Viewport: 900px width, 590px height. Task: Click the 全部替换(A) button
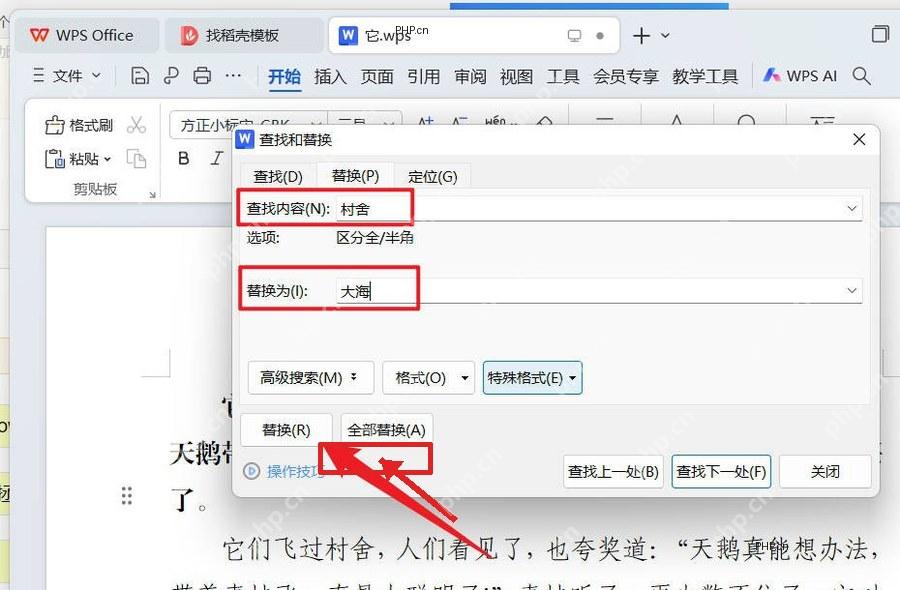click(x=386, y=430)
